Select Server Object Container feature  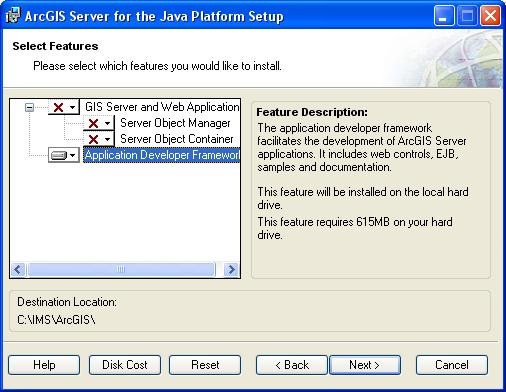click(x=176, y=139)
